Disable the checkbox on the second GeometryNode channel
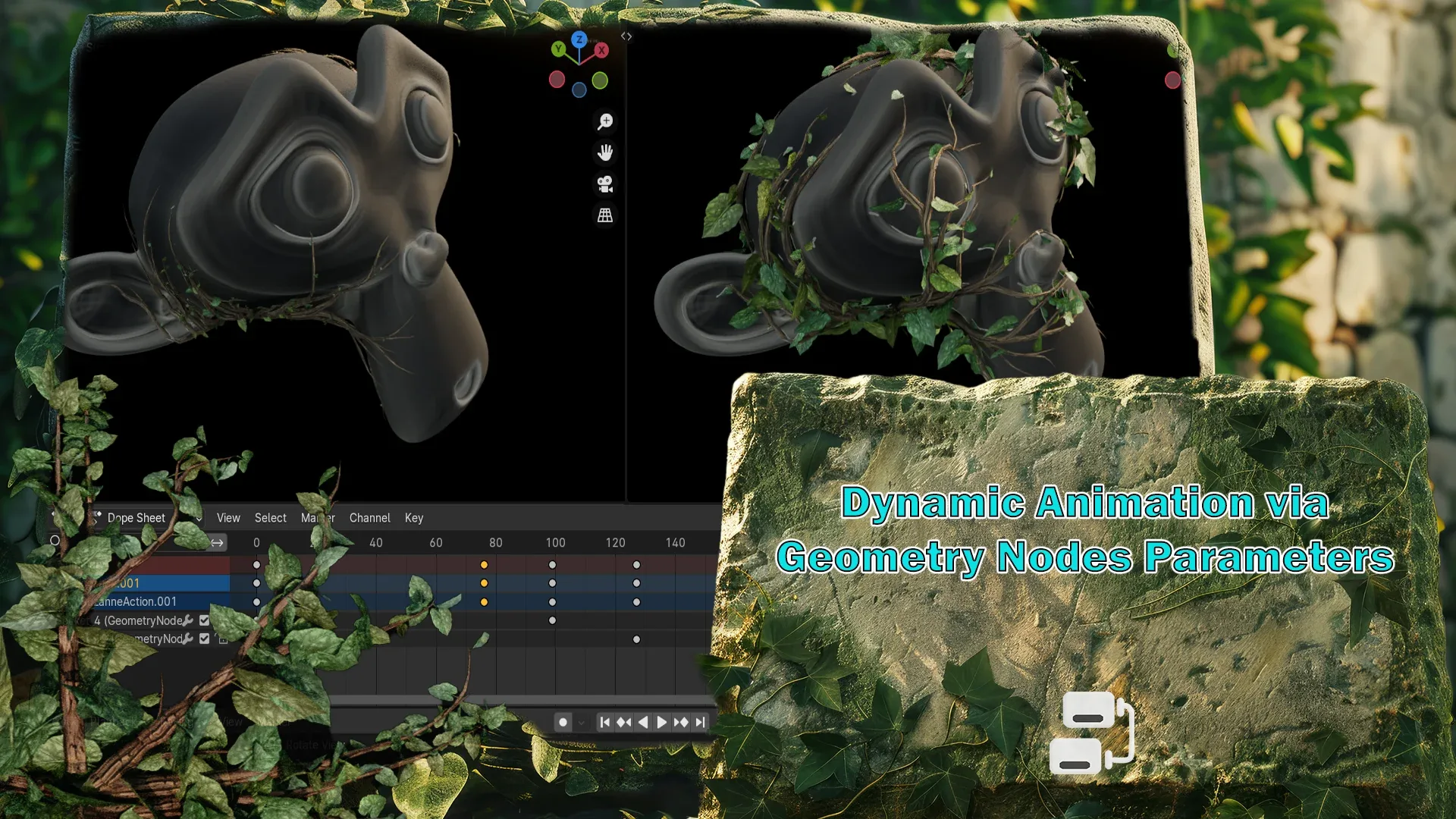Viewport: 1456px width, 819px height. pyautogui.click(x=204, y=639)
